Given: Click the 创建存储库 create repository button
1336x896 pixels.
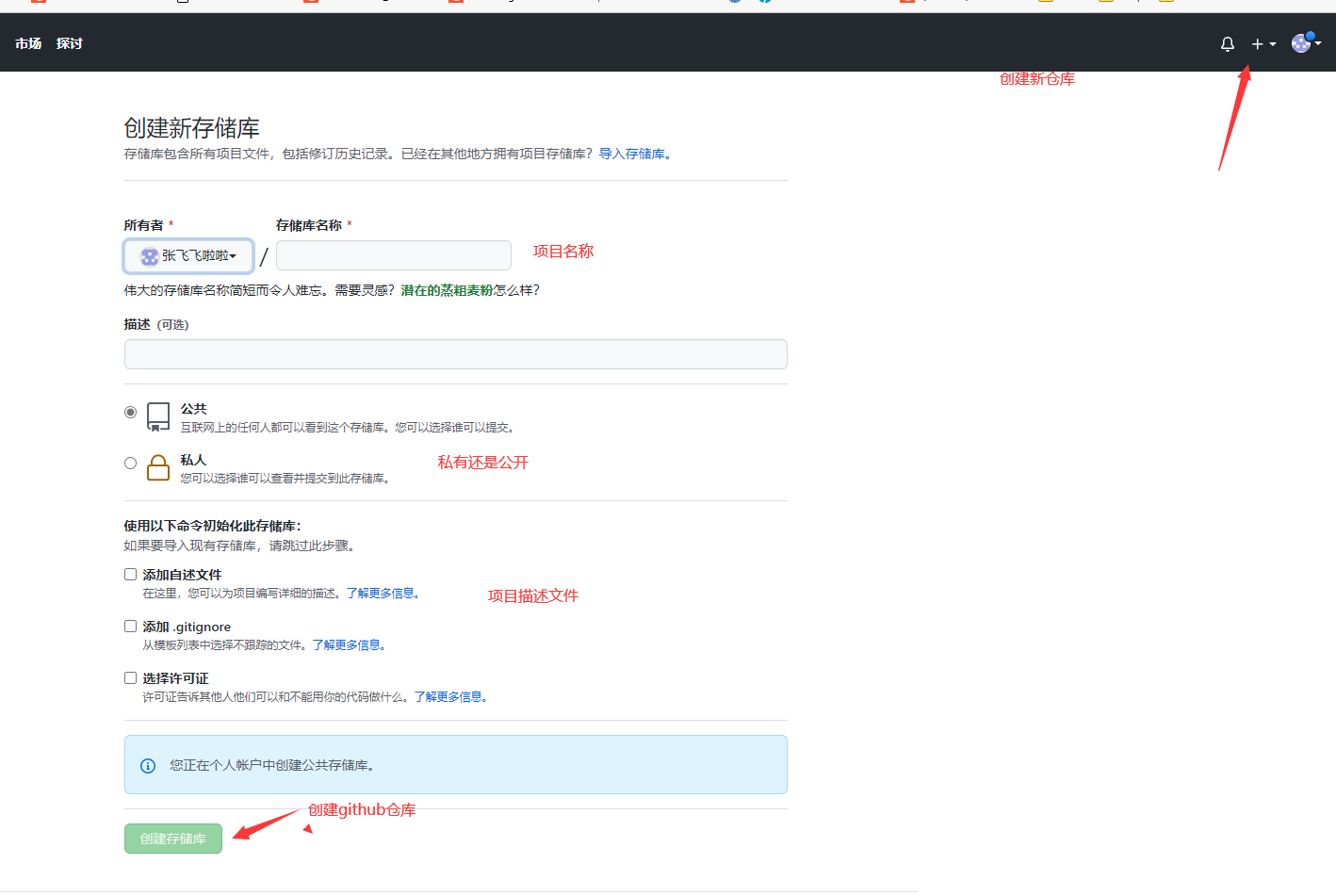Looking at the screenshot, I should pyautogui.click(x=172, y=838).
